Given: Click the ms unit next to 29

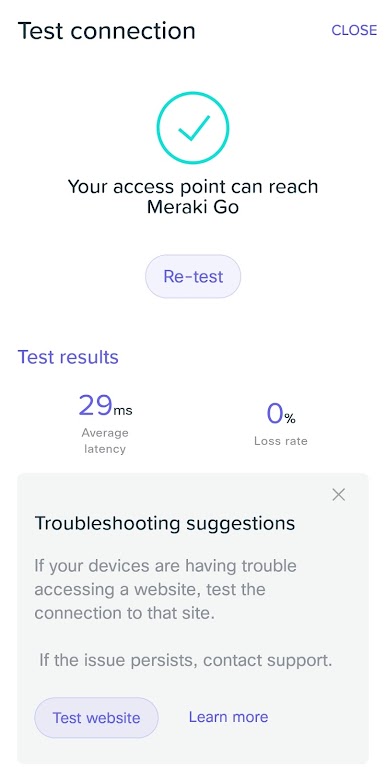Looking at the screenshot, I should point(123,410).
